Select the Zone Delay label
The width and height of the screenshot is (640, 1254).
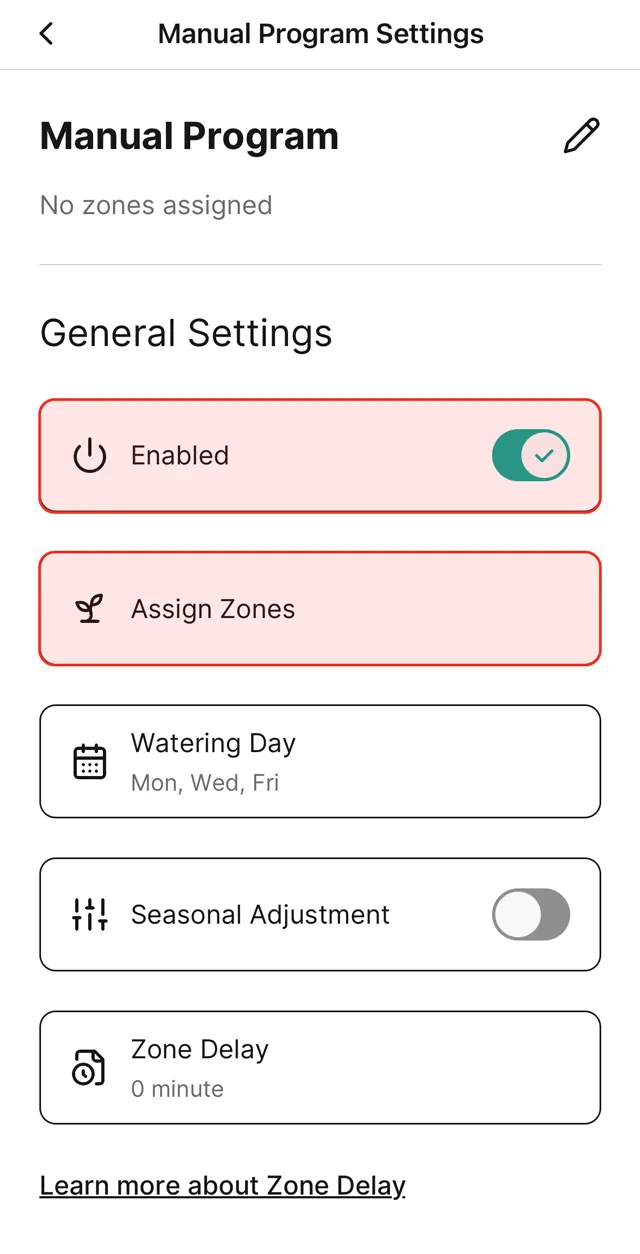200,1050
